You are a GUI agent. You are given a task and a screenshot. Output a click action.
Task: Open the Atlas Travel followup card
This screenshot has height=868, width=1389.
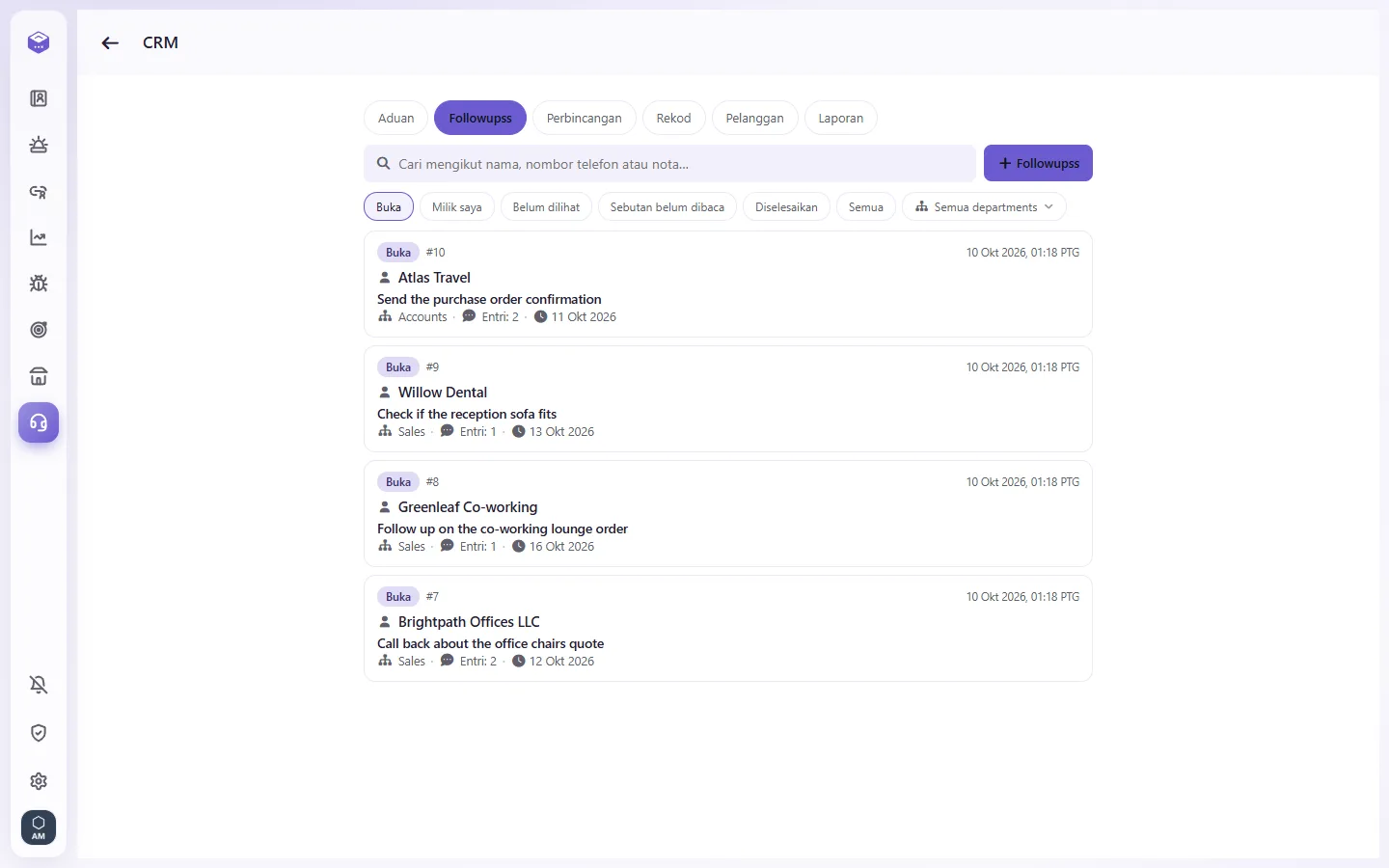[x=728, y=284]
